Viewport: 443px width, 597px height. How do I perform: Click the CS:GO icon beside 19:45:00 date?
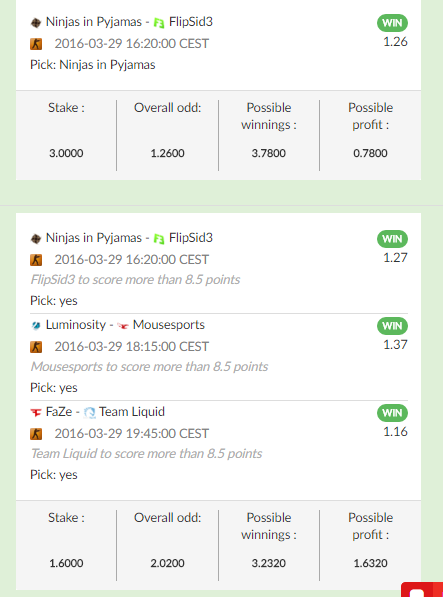click(x=36, y=434)
